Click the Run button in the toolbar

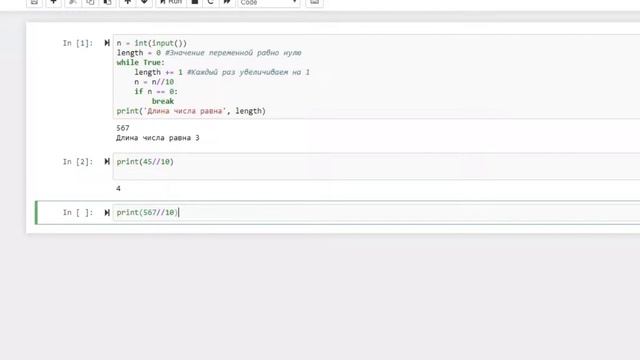point(171,2)
